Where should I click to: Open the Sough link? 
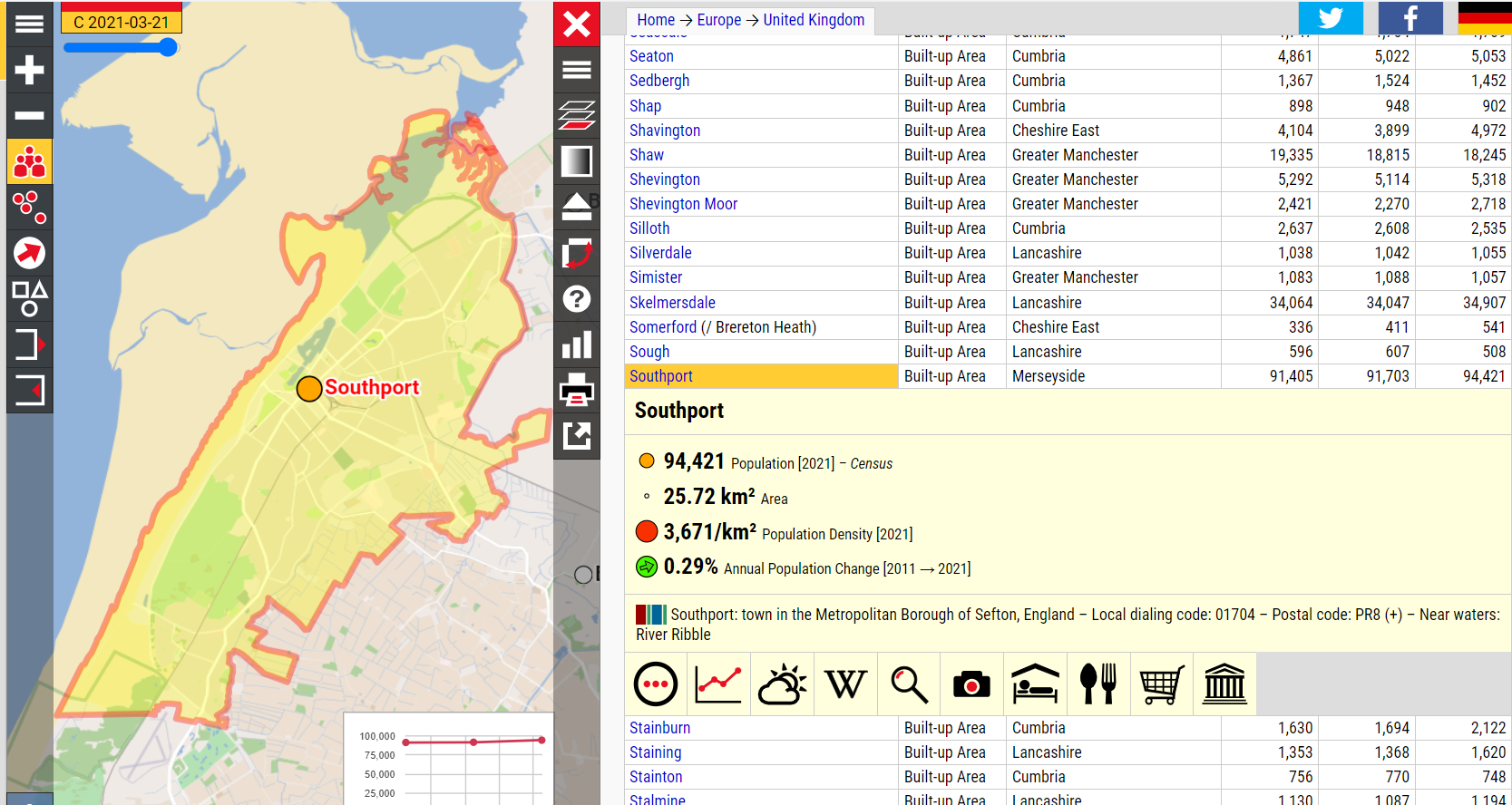click(649, 352)
